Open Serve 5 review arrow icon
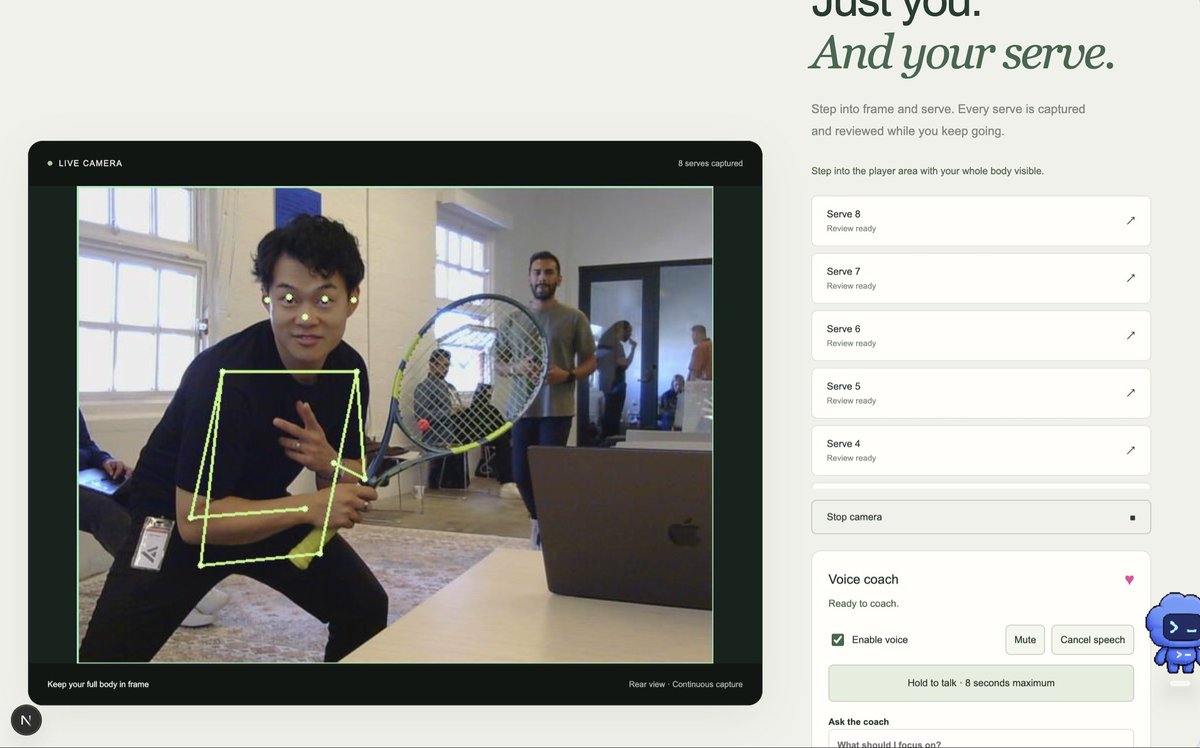Image resolution: width=1200 pixels, height=748 pixels. pos(1131,393)
